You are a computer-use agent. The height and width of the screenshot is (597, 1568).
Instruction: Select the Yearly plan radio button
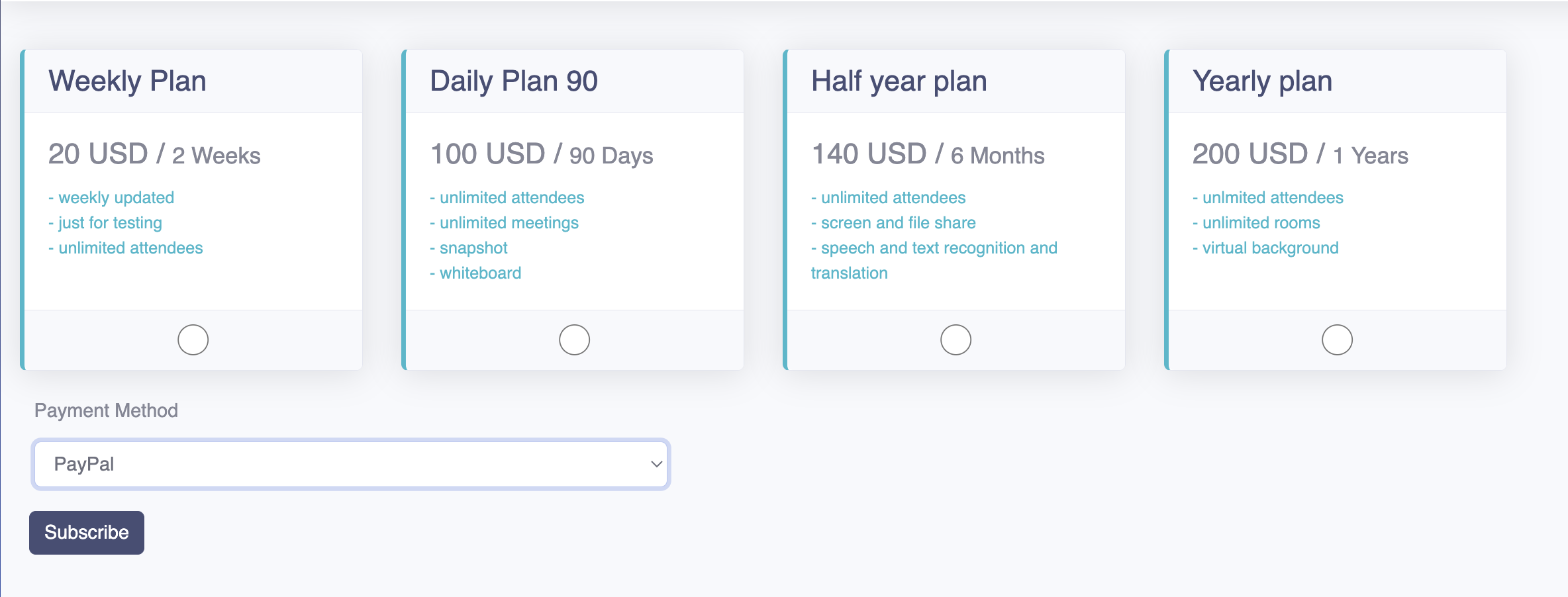click(1337, 339)
